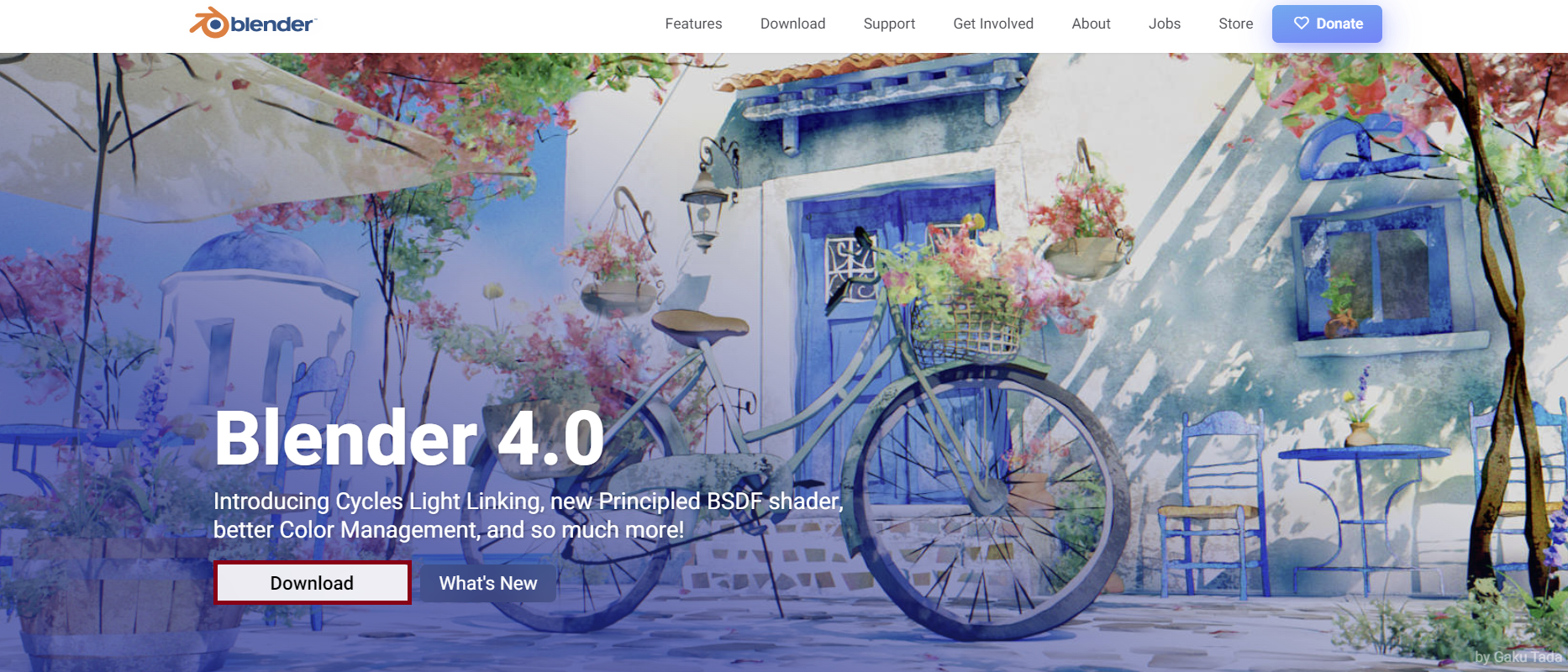The width and height of the screenshot is (1568, 672).
Task: Click the "Blender 4.0" headline text
Action: click(x=409, y=438)
